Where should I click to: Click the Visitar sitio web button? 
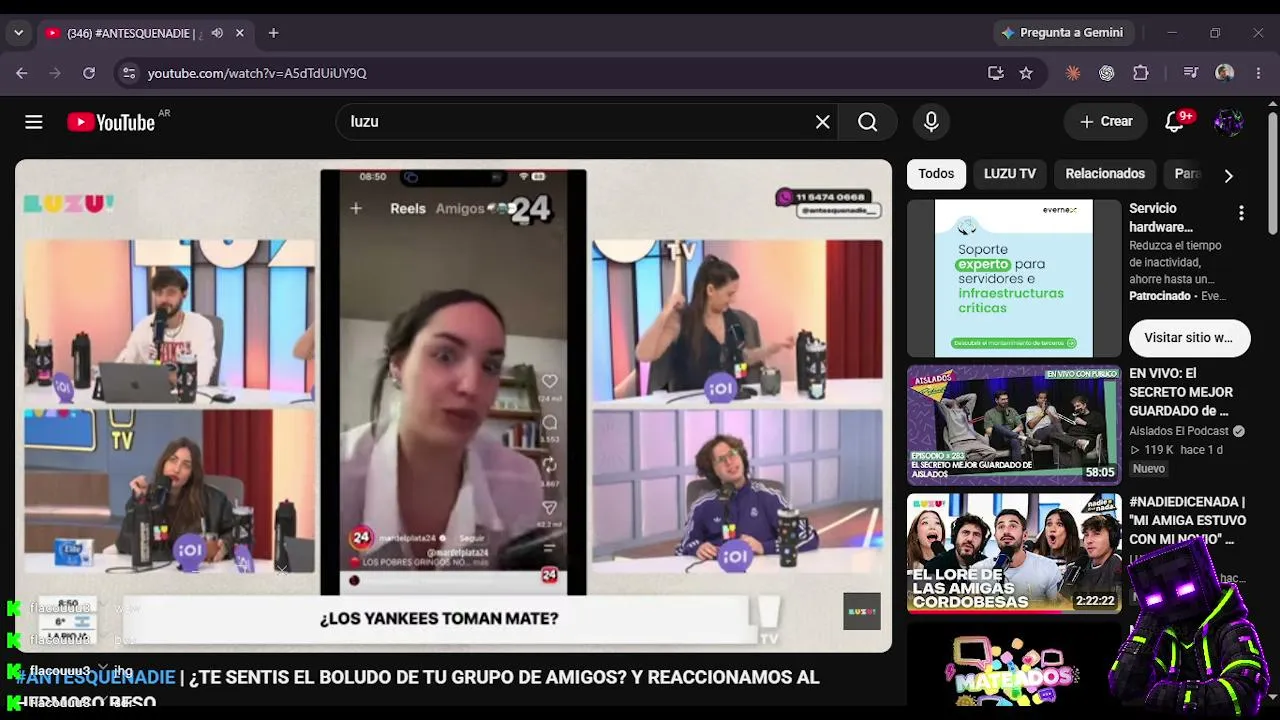point(1189,338)
